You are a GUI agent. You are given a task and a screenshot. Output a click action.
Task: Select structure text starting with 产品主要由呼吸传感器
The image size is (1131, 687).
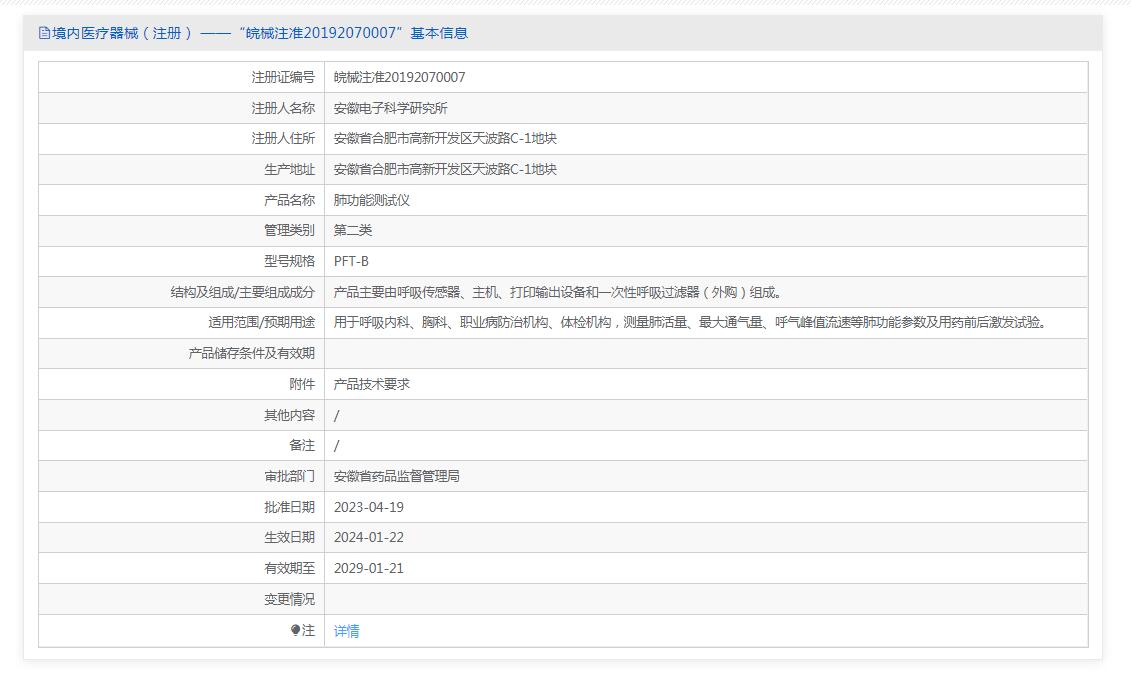558,292
